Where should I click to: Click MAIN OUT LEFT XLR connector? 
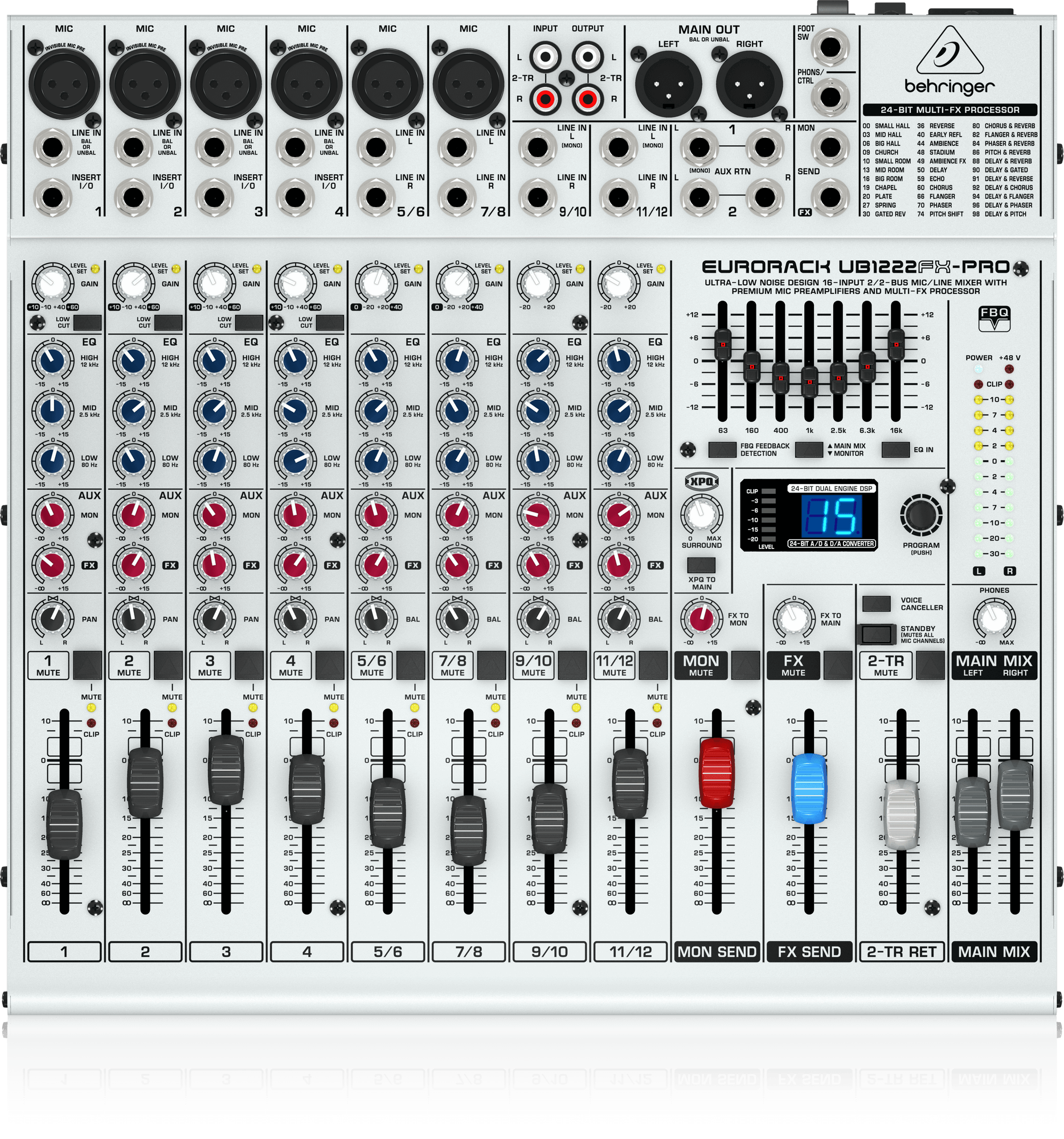pos(668,84)
